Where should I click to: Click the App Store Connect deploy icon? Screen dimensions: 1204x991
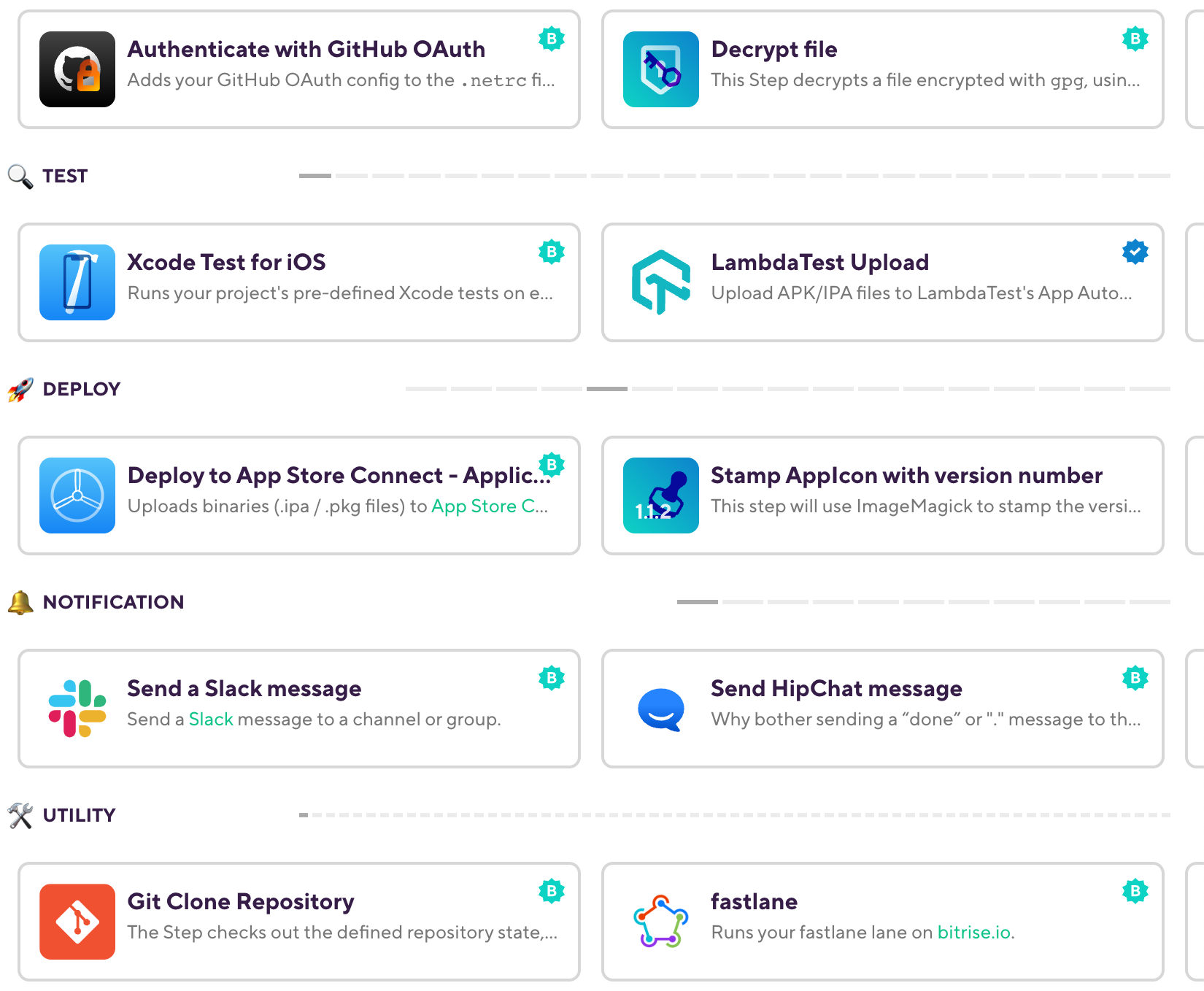[x=77, y=495]
